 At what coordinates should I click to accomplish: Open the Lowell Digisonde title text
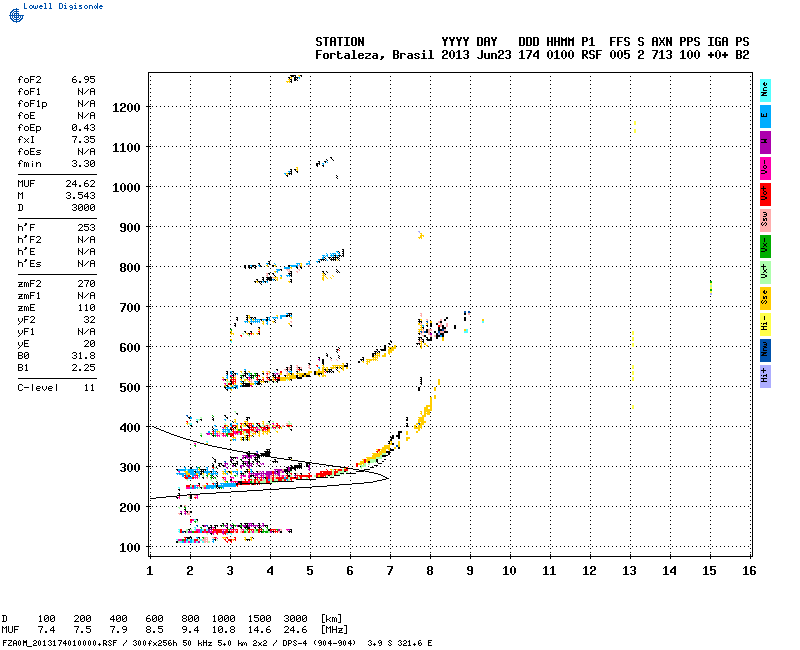63,6
